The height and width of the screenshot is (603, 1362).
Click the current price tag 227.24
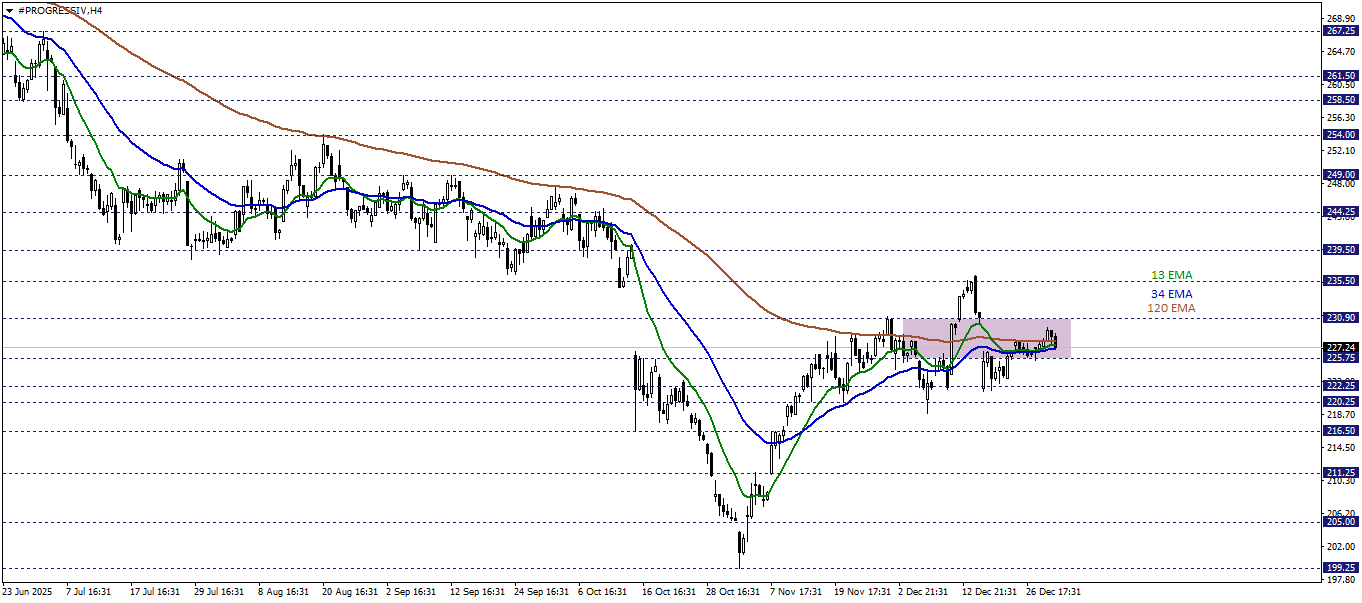point(1339,348)
